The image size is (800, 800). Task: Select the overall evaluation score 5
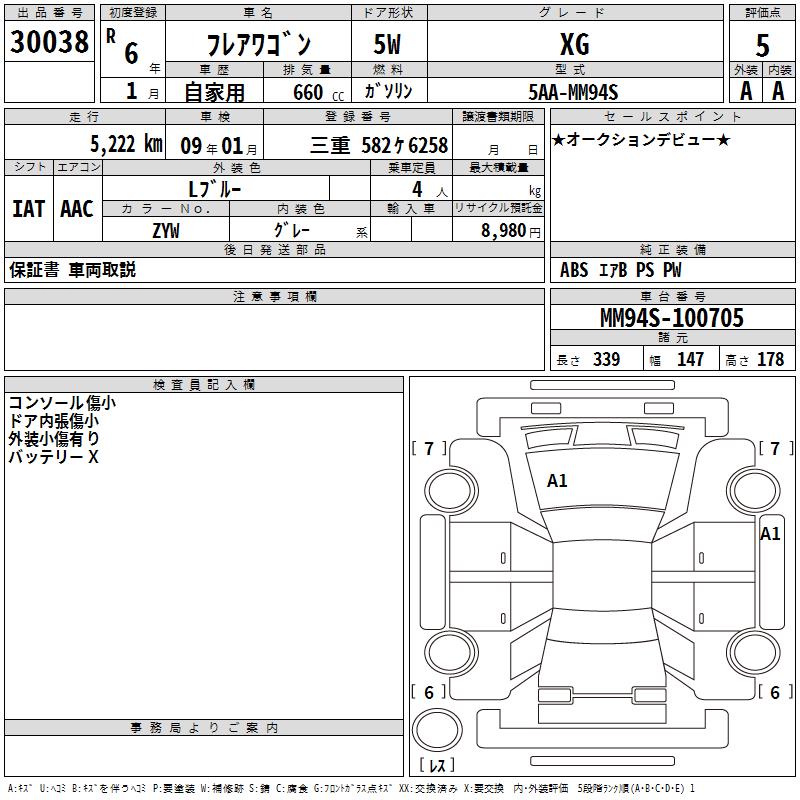pos(762,45)
